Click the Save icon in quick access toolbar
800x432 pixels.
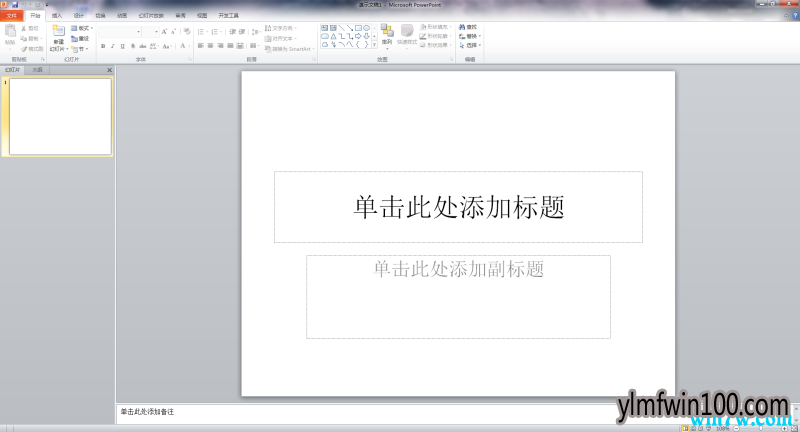pyautogui.click(x=16, y=5)
